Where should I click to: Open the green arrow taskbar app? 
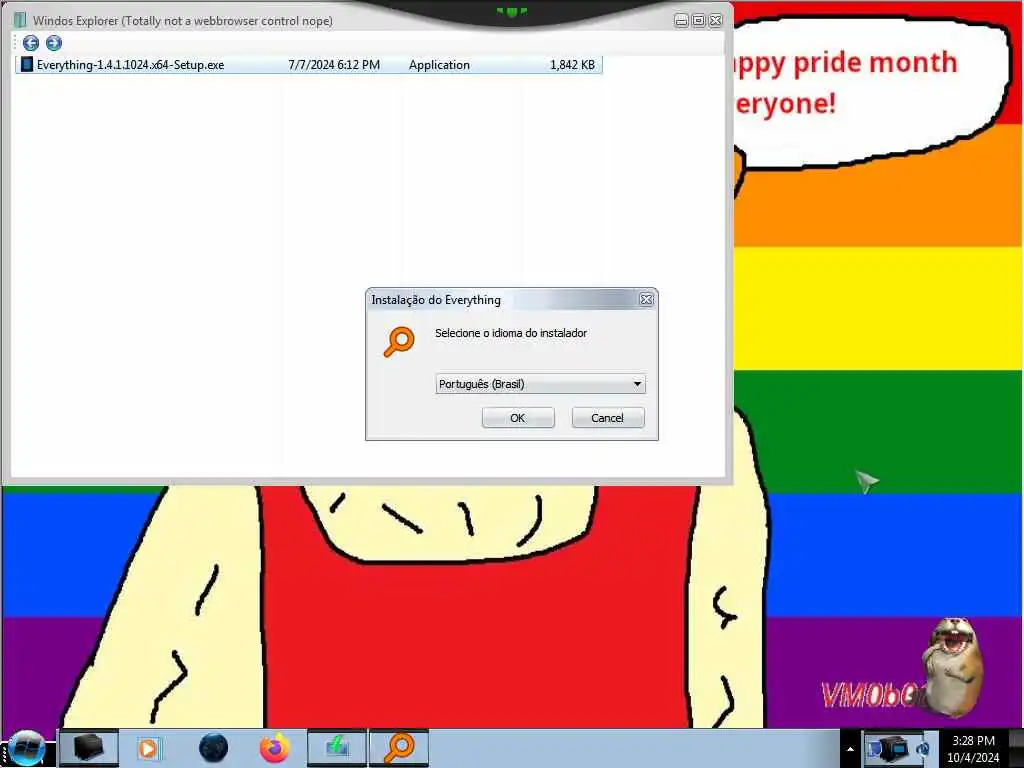pyautogui.click(x=337, y=748)
